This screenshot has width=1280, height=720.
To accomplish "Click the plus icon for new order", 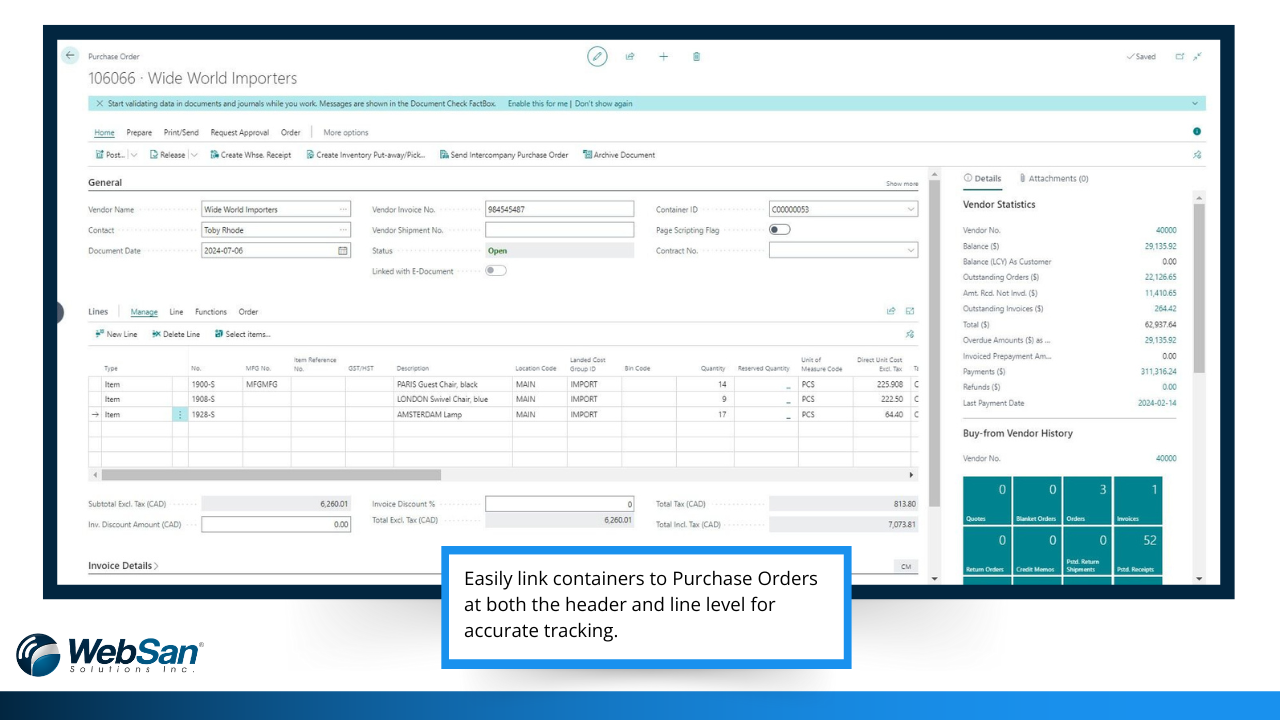I will (x=663, y=56).
